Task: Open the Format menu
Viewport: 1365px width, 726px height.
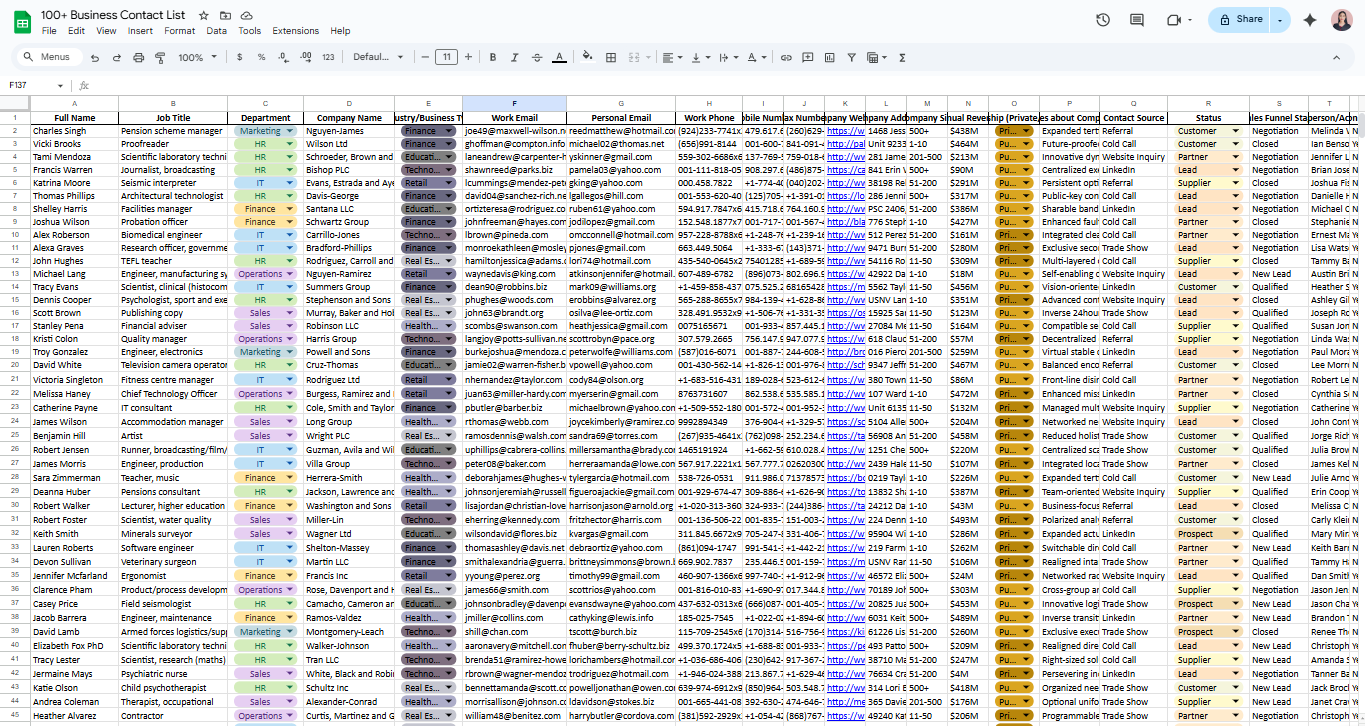Action: click(x=180, y=31)
